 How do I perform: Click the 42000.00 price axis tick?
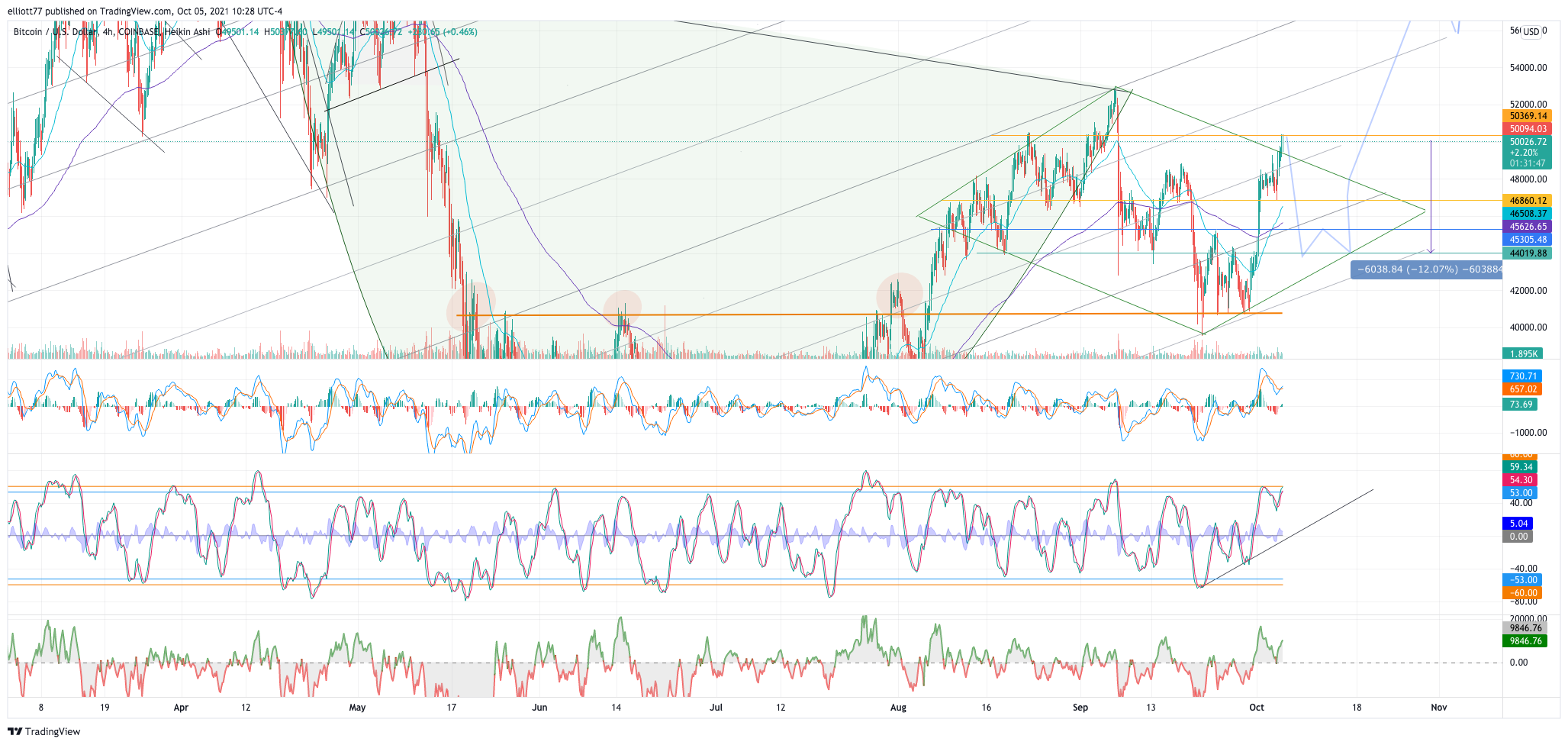coord(1528,291)
